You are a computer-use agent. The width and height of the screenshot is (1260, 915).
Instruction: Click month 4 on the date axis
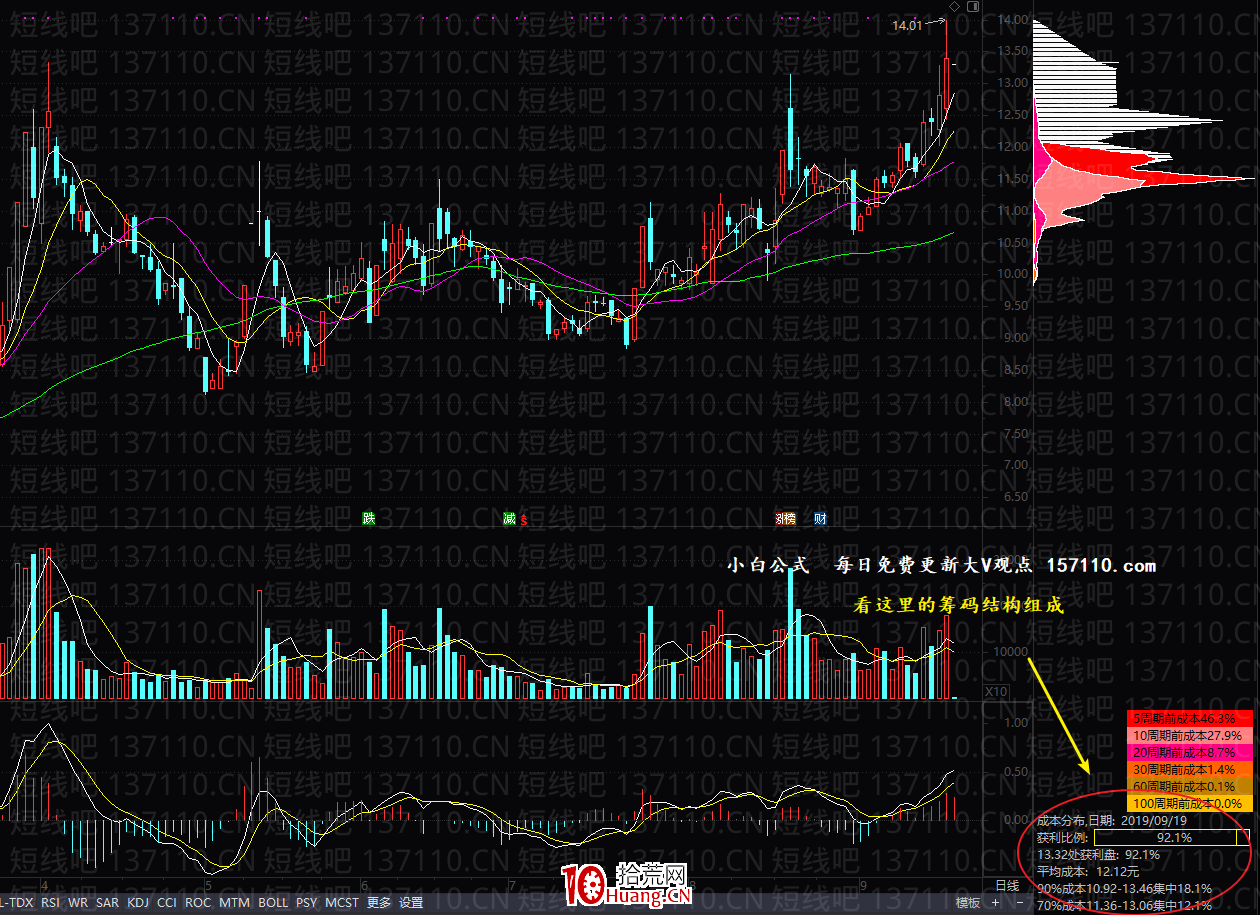point(44,885)
